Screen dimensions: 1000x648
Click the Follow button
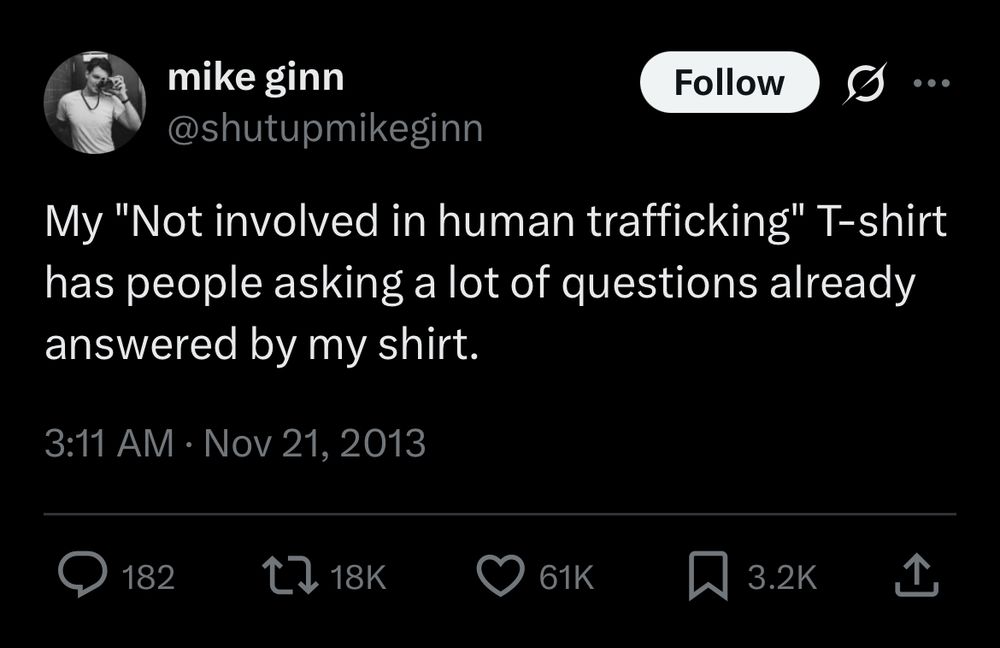pos(729,82)
